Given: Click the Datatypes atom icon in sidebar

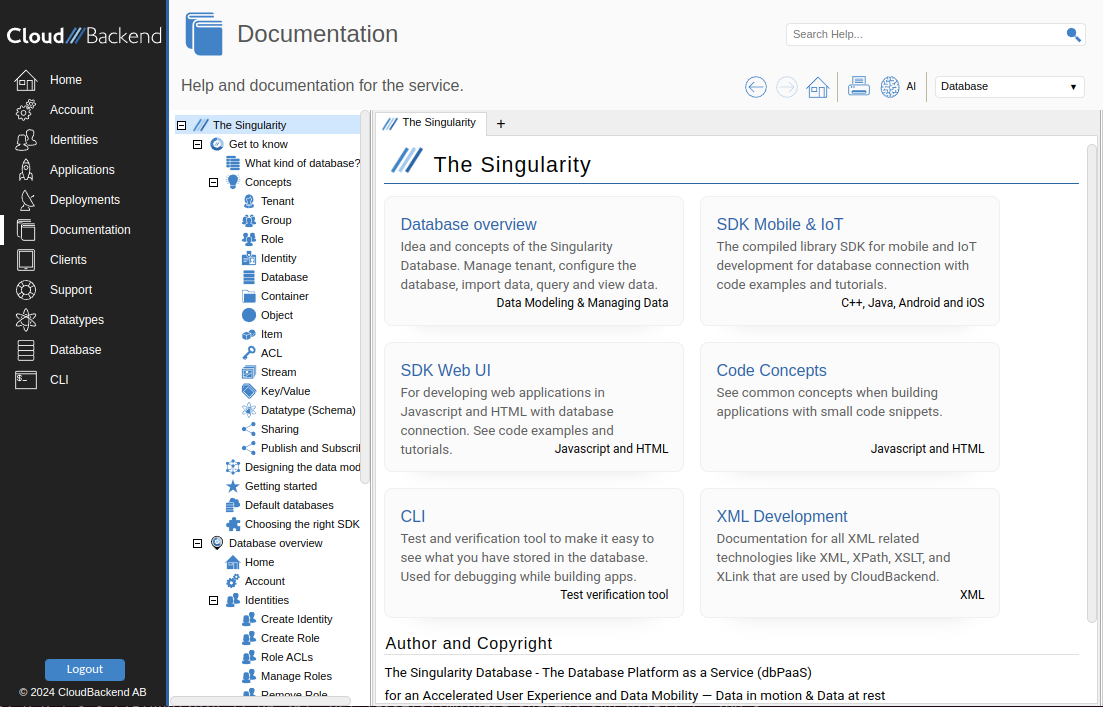Looking at the screenshot, I should point(26,319).
